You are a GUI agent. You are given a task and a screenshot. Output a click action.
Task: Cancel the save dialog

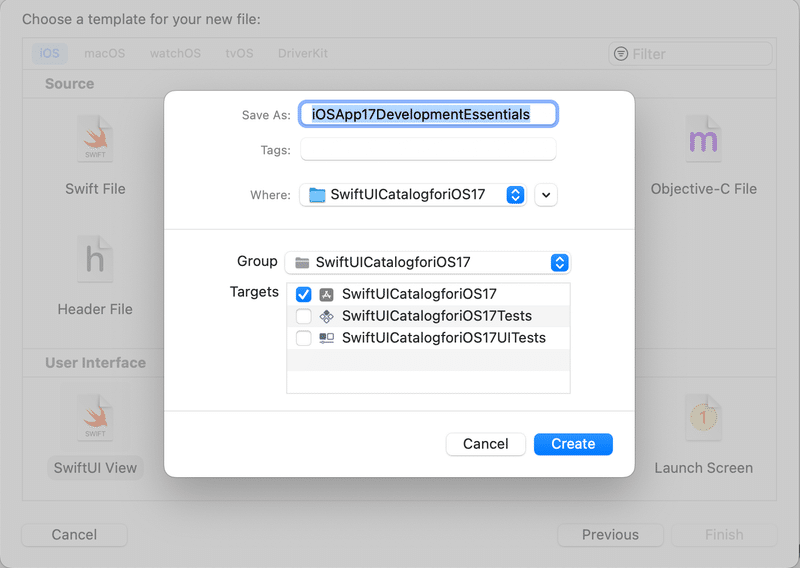coord(486,444)
